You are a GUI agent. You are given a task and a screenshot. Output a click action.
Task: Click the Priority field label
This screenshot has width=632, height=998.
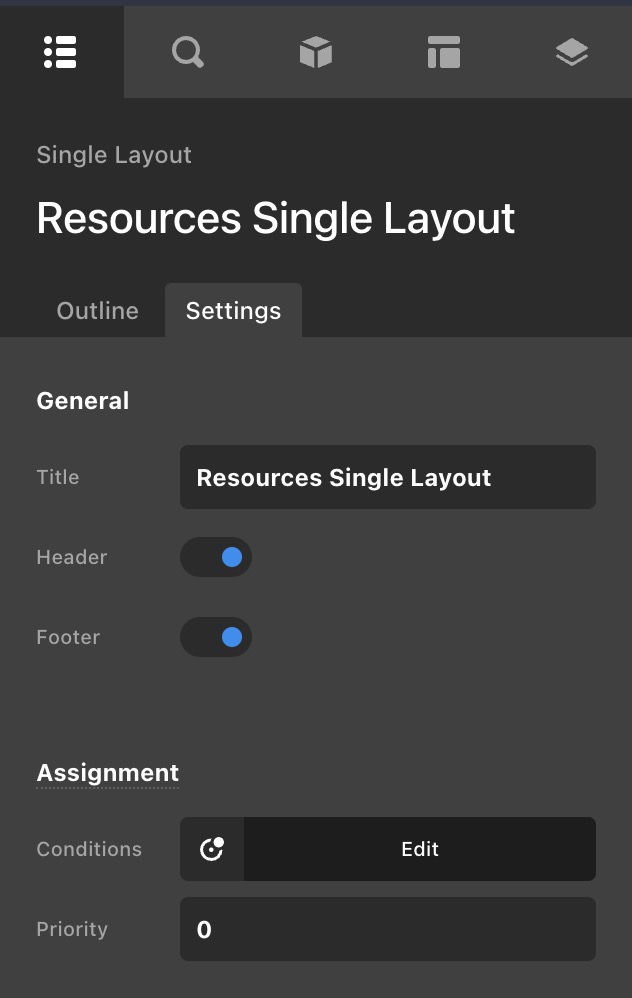coord(72,929)
